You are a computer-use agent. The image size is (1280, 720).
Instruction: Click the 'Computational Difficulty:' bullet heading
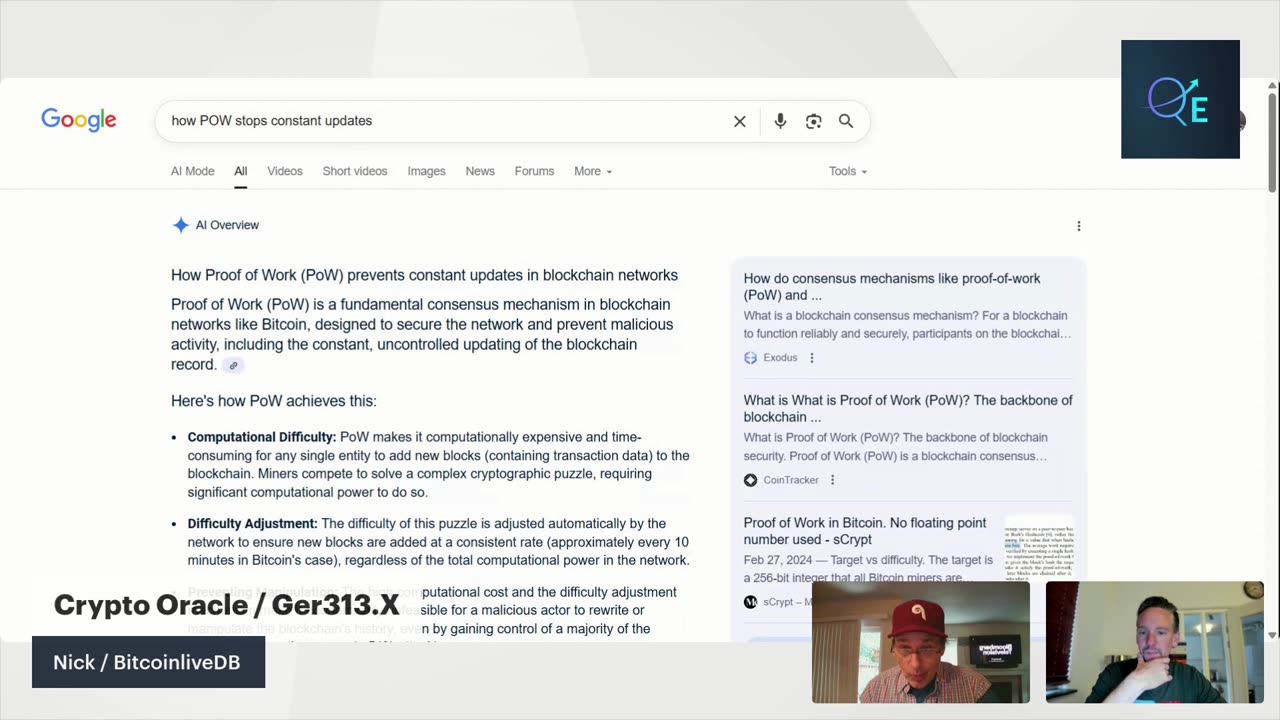point(262,437)
